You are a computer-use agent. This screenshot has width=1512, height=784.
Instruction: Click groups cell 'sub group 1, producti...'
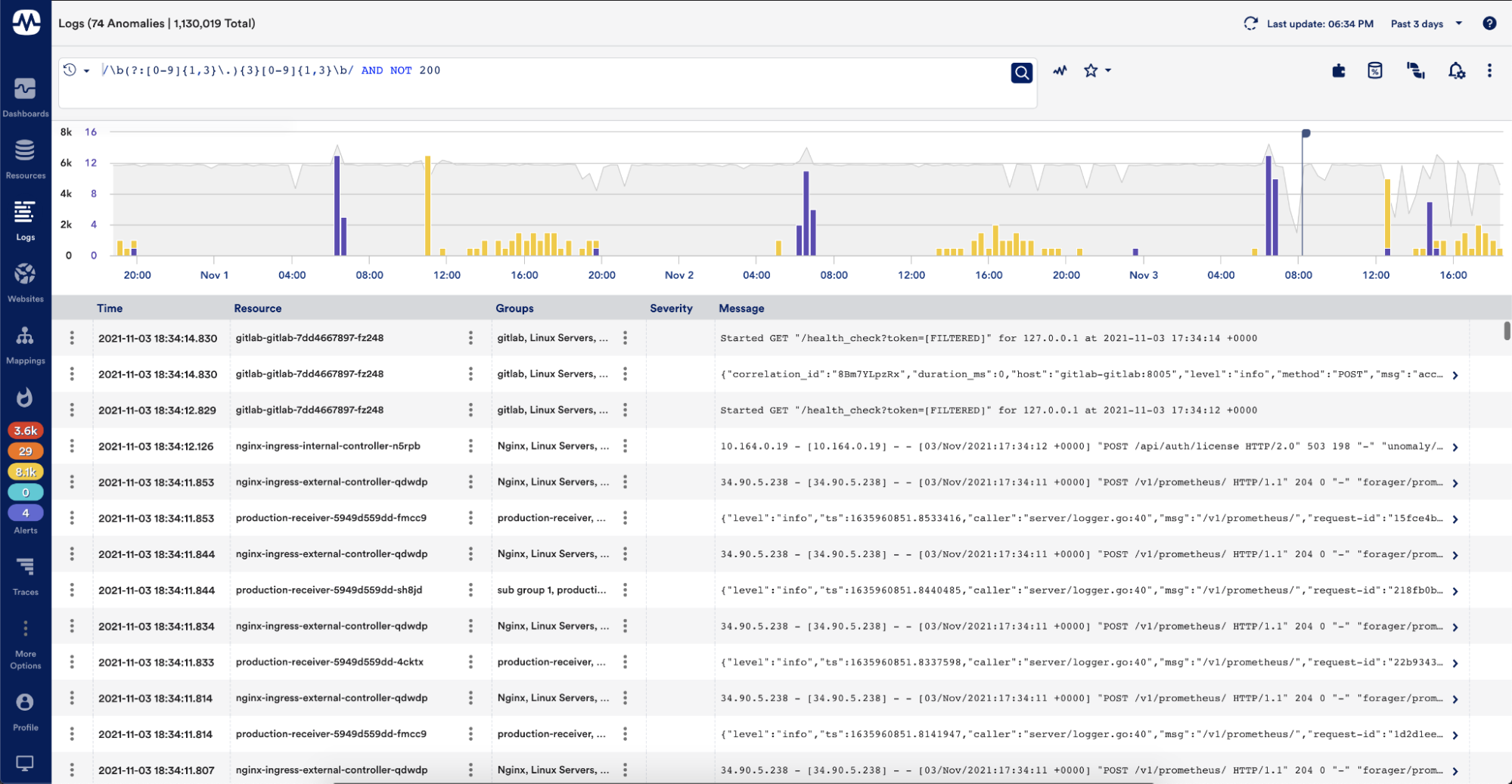click(551, 590)
